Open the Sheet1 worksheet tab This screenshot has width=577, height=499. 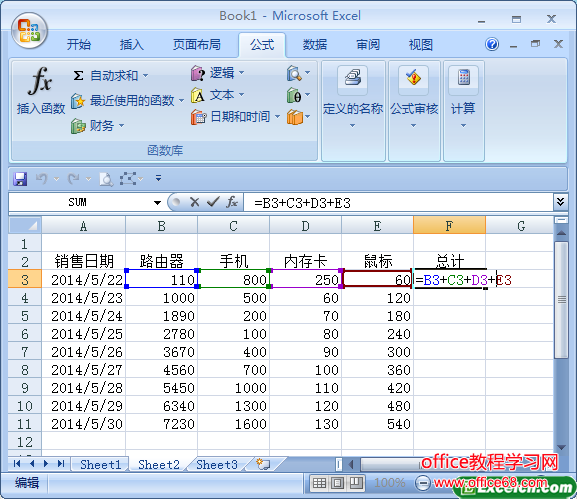pos(100,464)
